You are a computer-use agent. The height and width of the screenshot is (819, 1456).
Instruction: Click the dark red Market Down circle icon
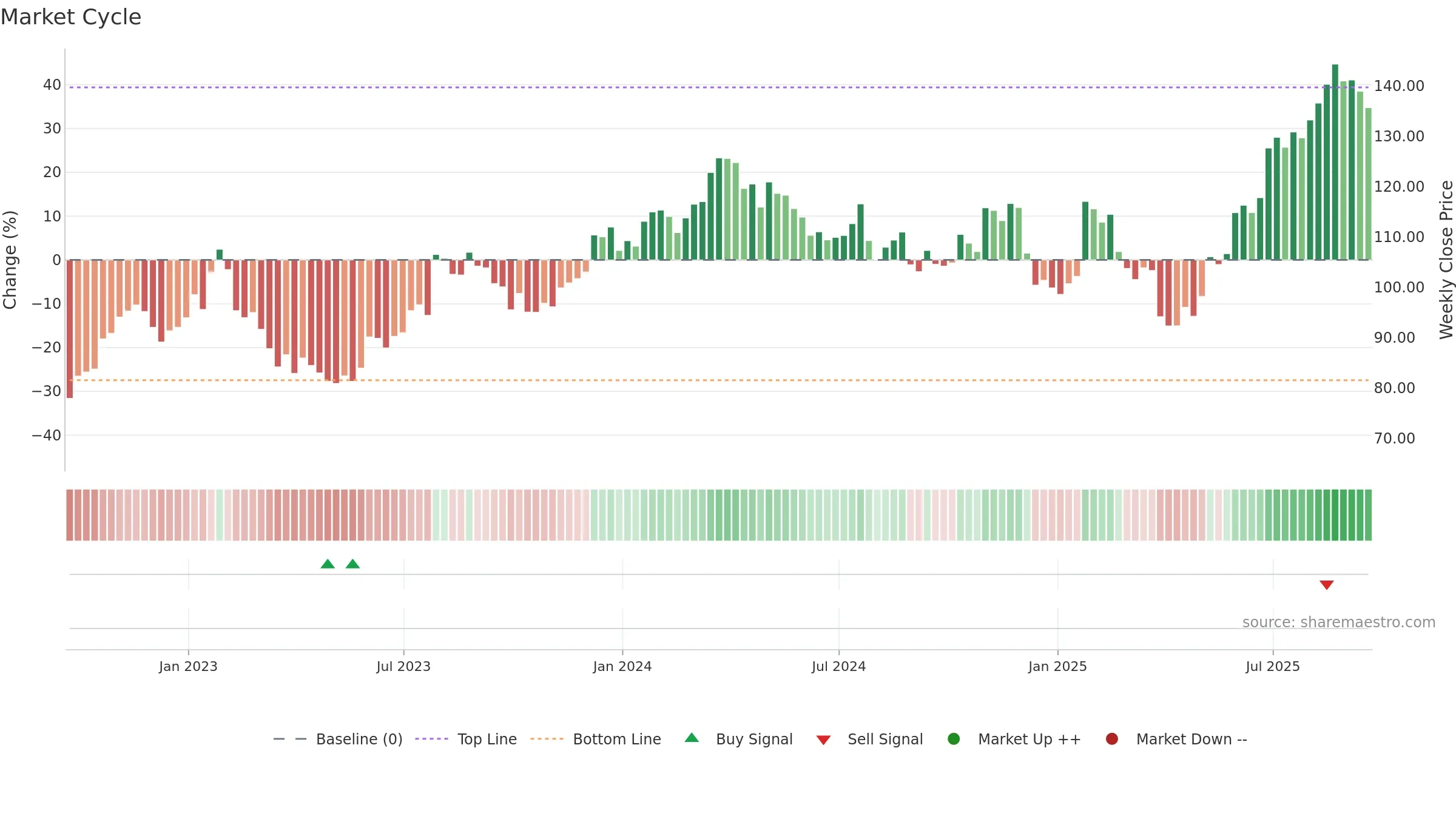[x=1112, y=739]
